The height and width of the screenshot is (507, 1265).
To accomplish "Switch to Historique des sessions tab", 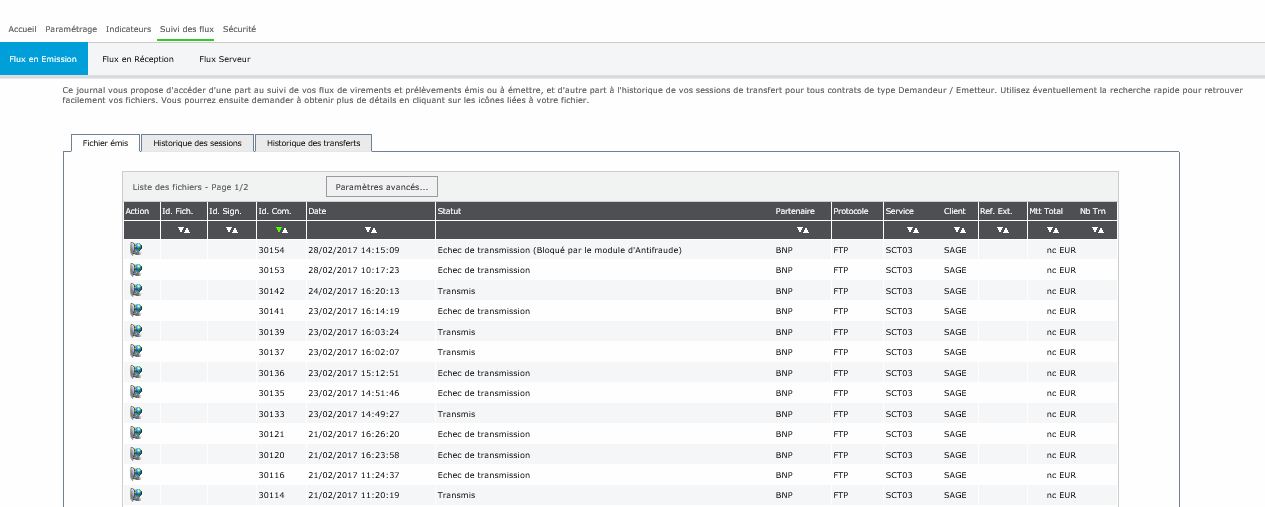I will [197, 143].
